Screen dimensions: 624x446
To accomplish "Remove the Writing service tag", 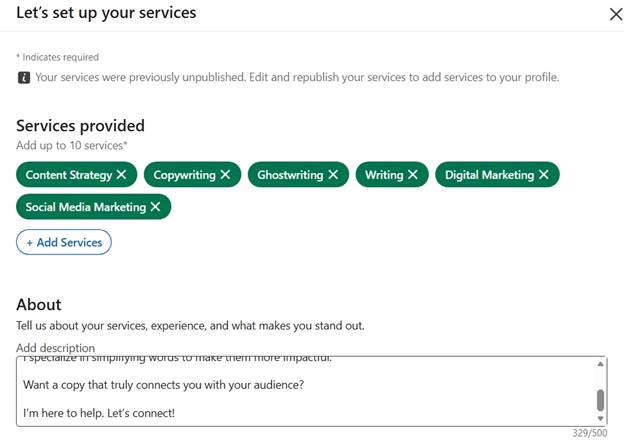I will click(413, 174).
